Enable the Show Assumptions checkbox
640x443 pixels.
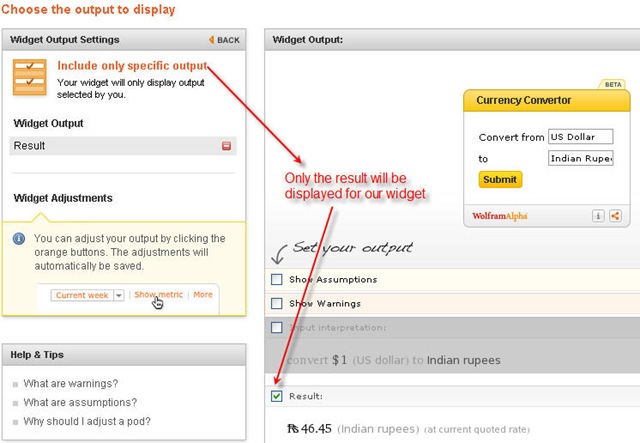[277, 279]
